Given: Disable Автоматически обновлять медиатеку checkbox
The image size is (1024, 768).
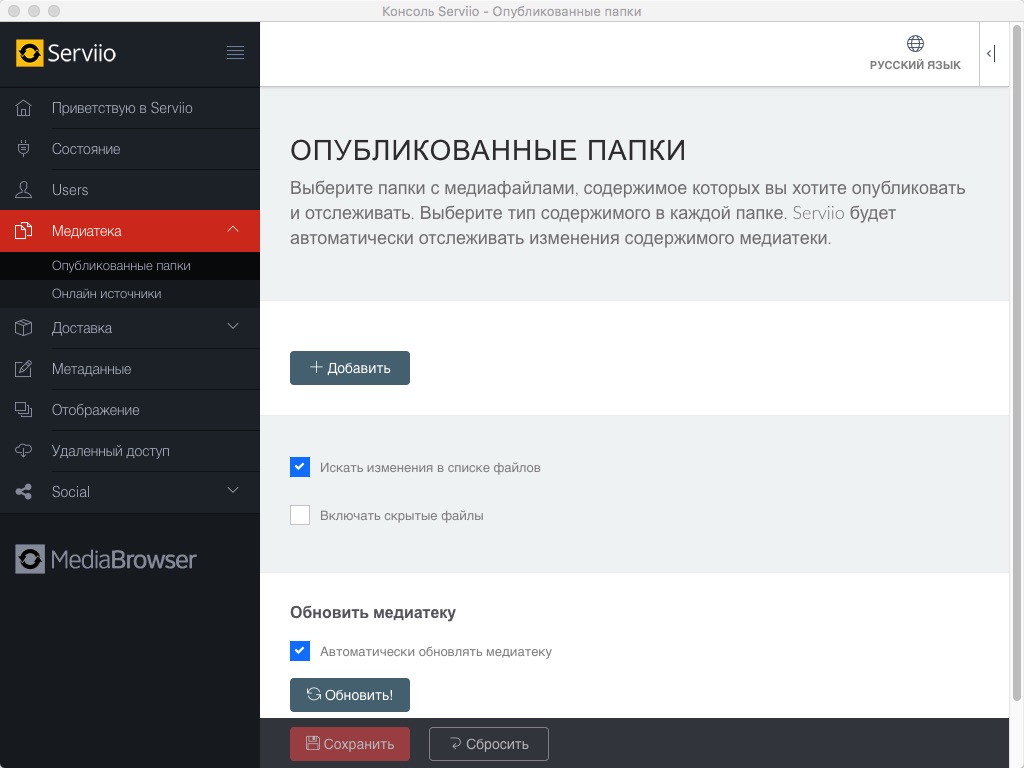Looking at the screenshot, I should tap(300, 651).
